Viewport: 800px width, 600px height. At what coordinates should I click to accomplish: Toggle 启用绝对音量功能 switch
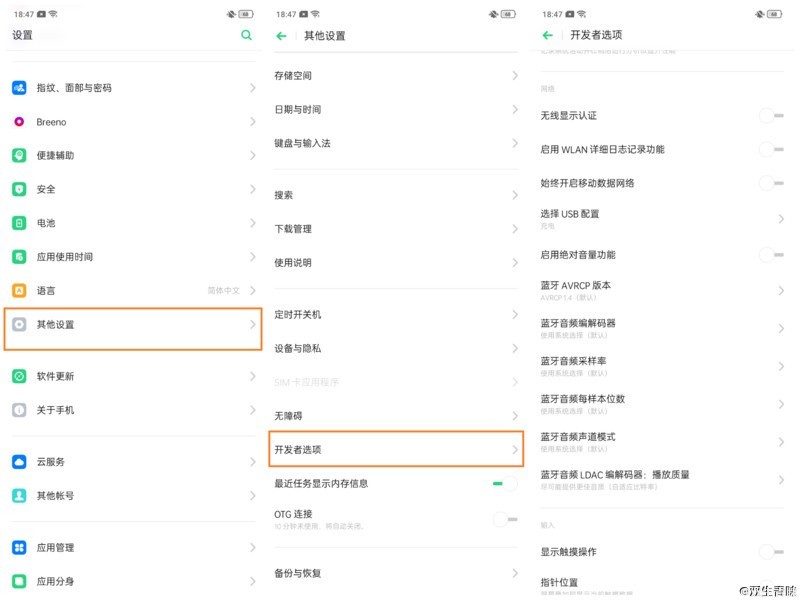point(771,254)
